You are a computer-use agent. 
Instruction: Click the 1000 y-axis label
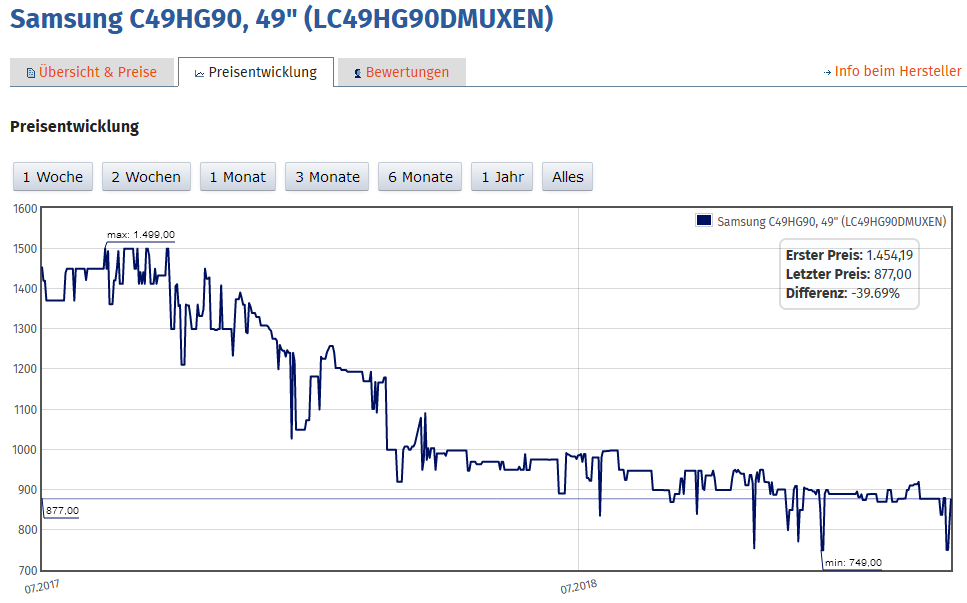tap(25, 449)
